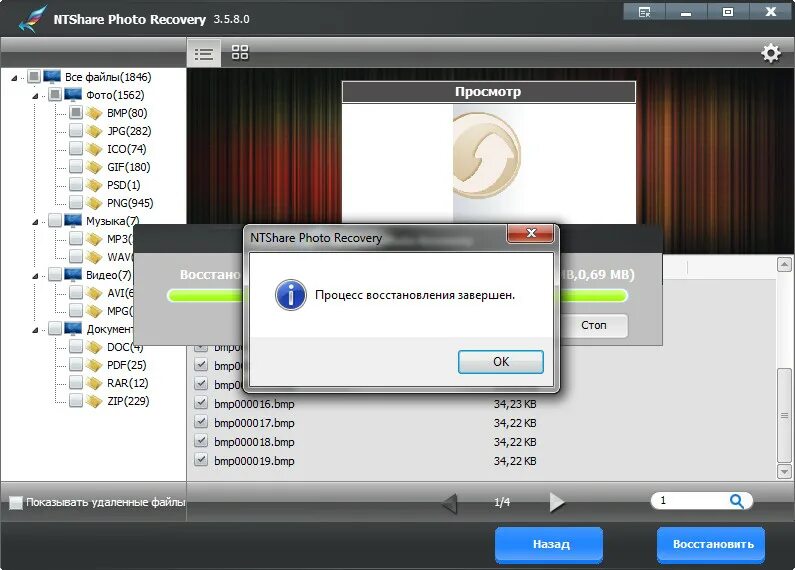Click the Стоп button
The image size is (795, 570).
(594, 325)
